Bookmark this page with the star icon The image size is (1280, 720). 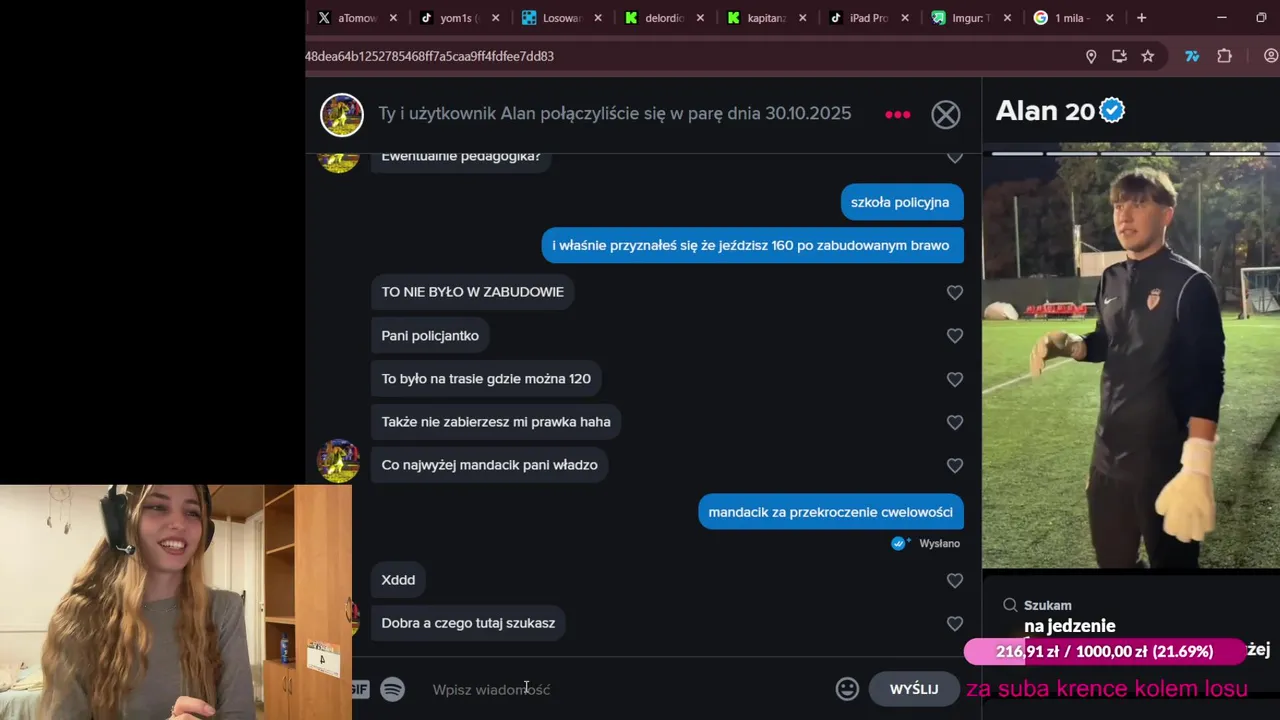tap(1148, 56)
